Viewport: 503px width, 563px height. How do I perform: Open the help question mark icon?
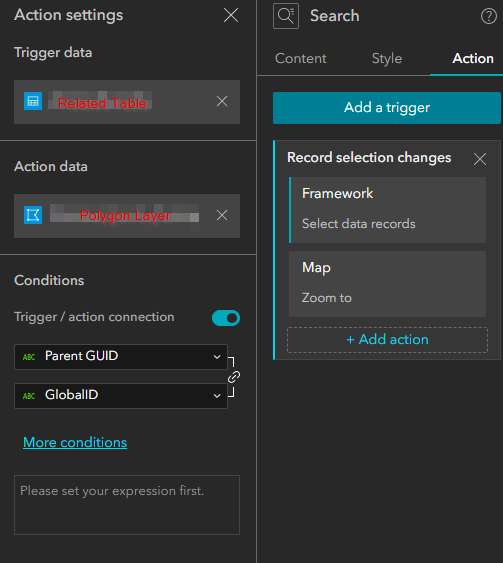click(x=489, y=16)
